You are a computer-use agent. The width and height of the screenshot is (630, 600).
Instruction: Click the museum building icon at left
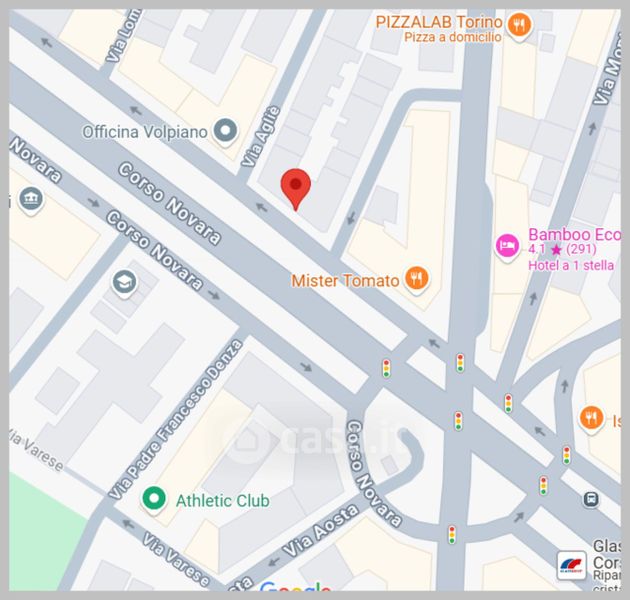coord(31,200)
